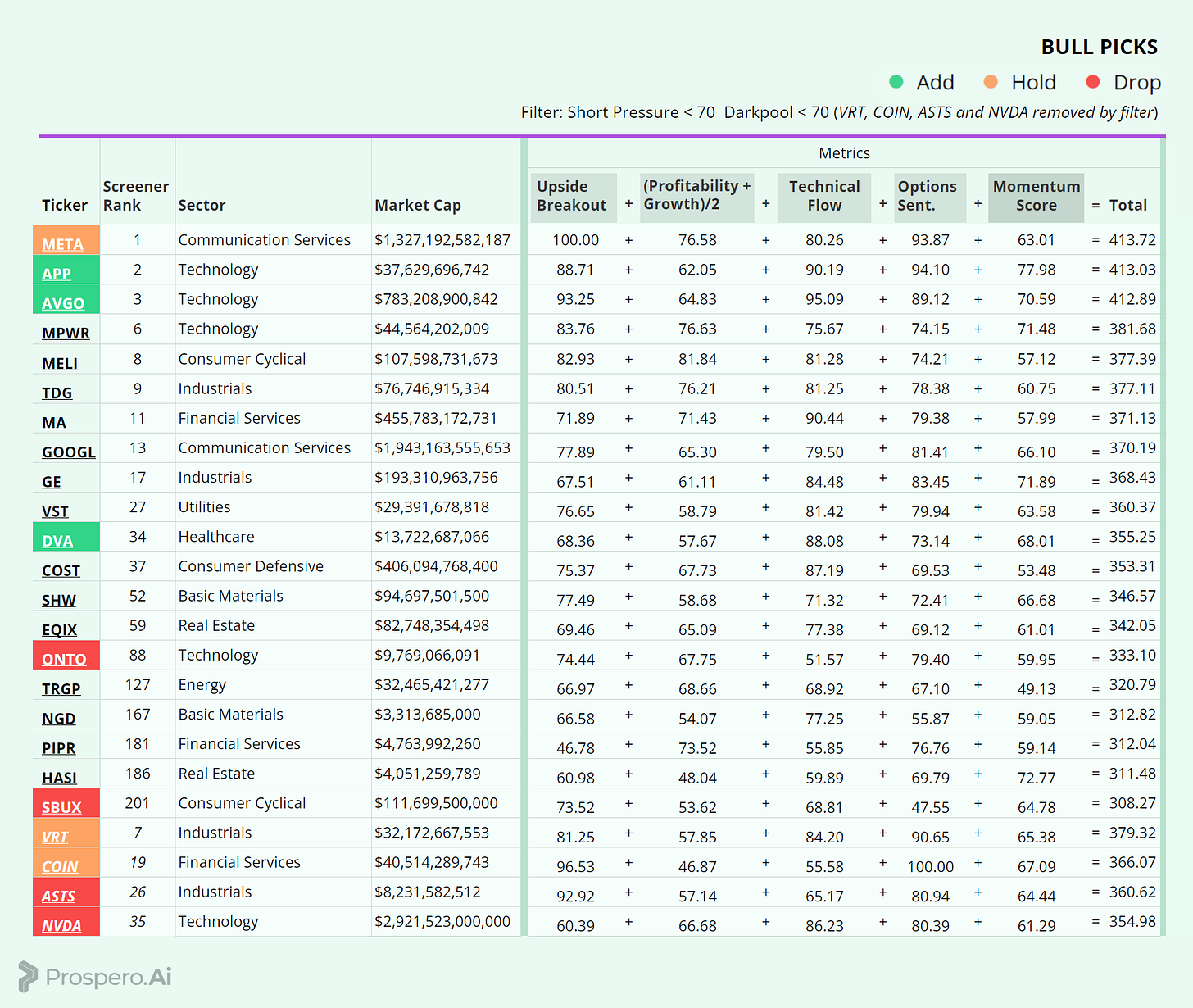Open the COIN ticker link
This screenshot has height=1008, width=1193.
click(60, 866)
